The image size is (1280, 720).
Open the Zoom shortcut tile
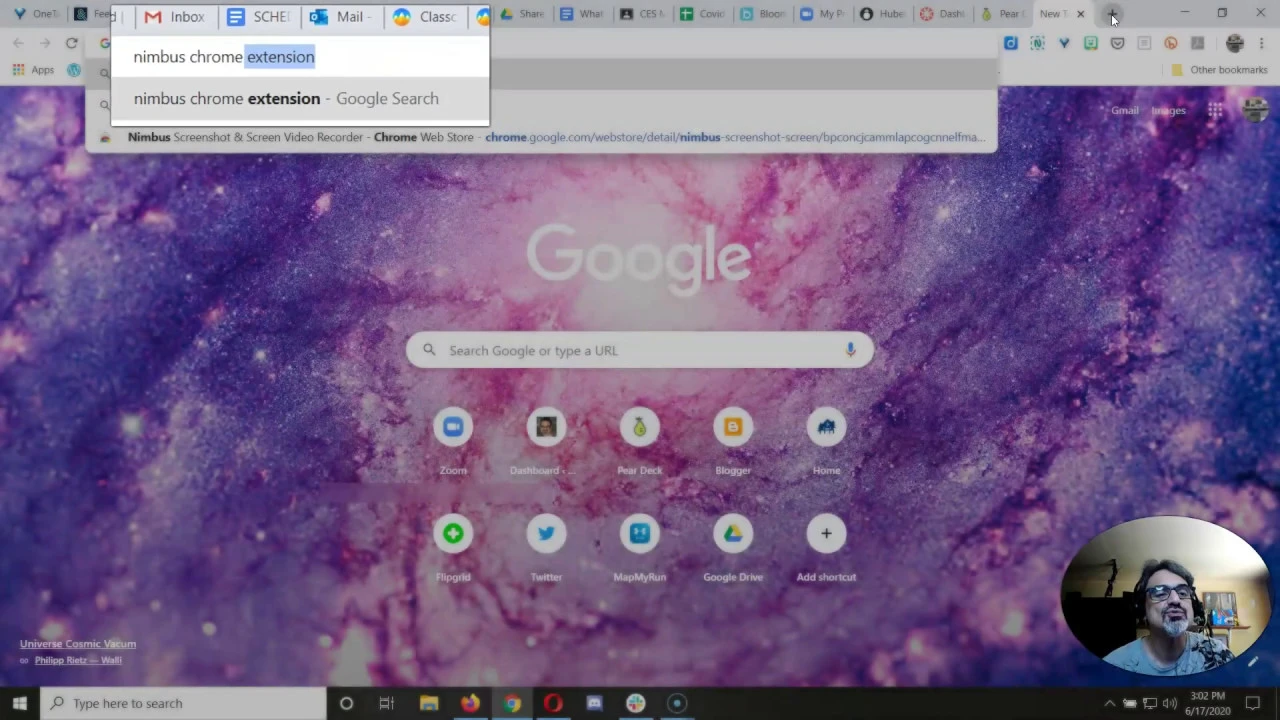click(x=453, y=441)
